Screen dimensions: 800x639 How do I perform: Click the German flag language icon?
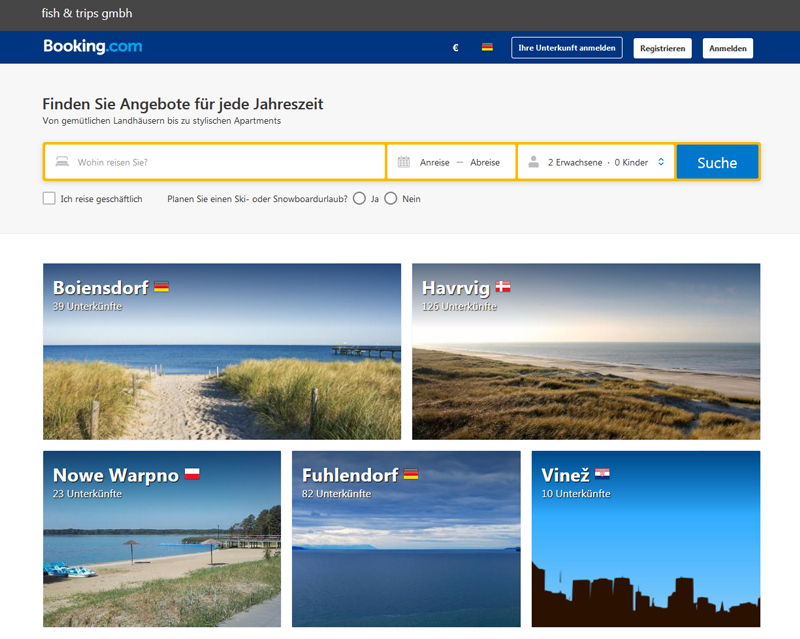point(487,48)
